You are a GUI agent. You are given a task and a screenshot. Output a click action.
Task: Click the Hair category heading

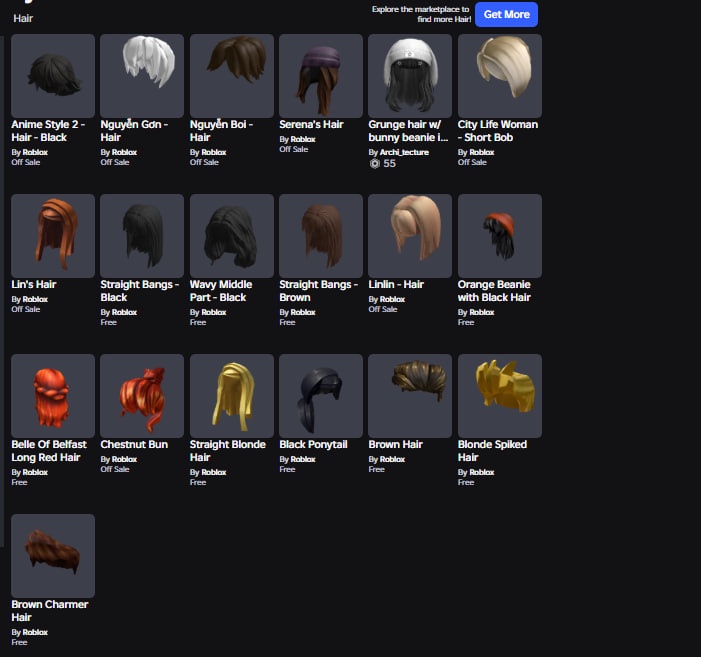pos(23,18)
